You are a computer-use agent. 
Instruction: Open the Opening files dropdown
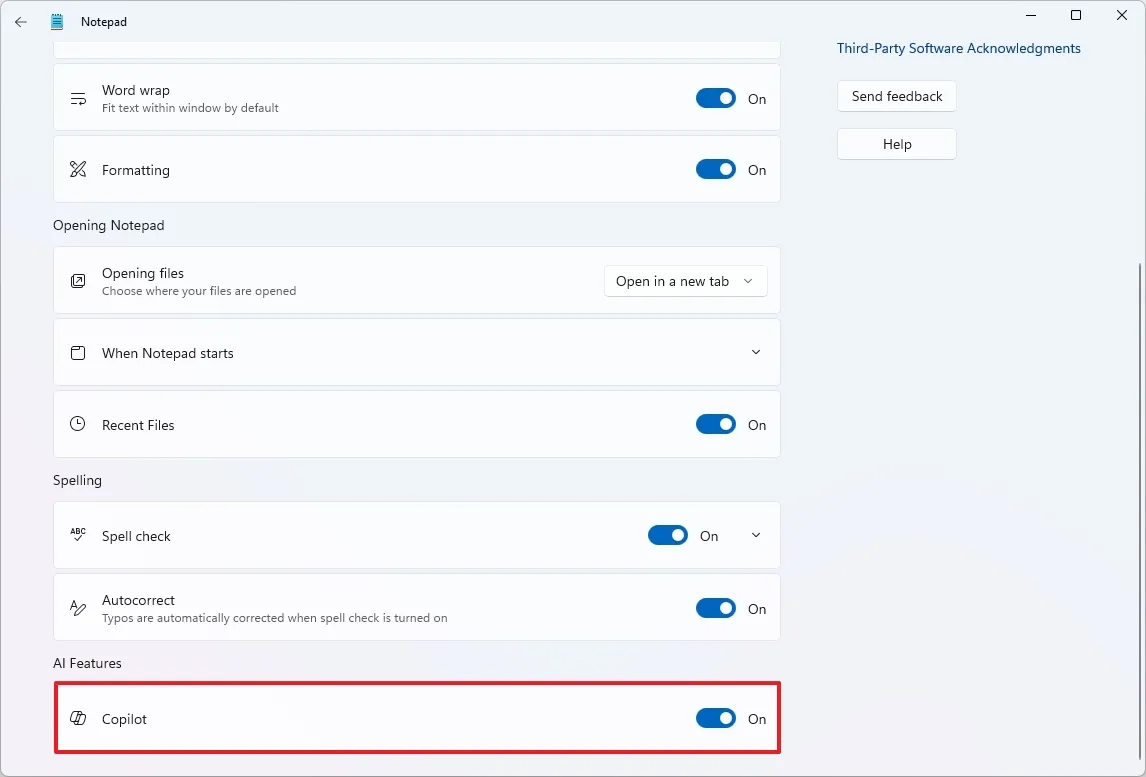click(x=685, y=281)
